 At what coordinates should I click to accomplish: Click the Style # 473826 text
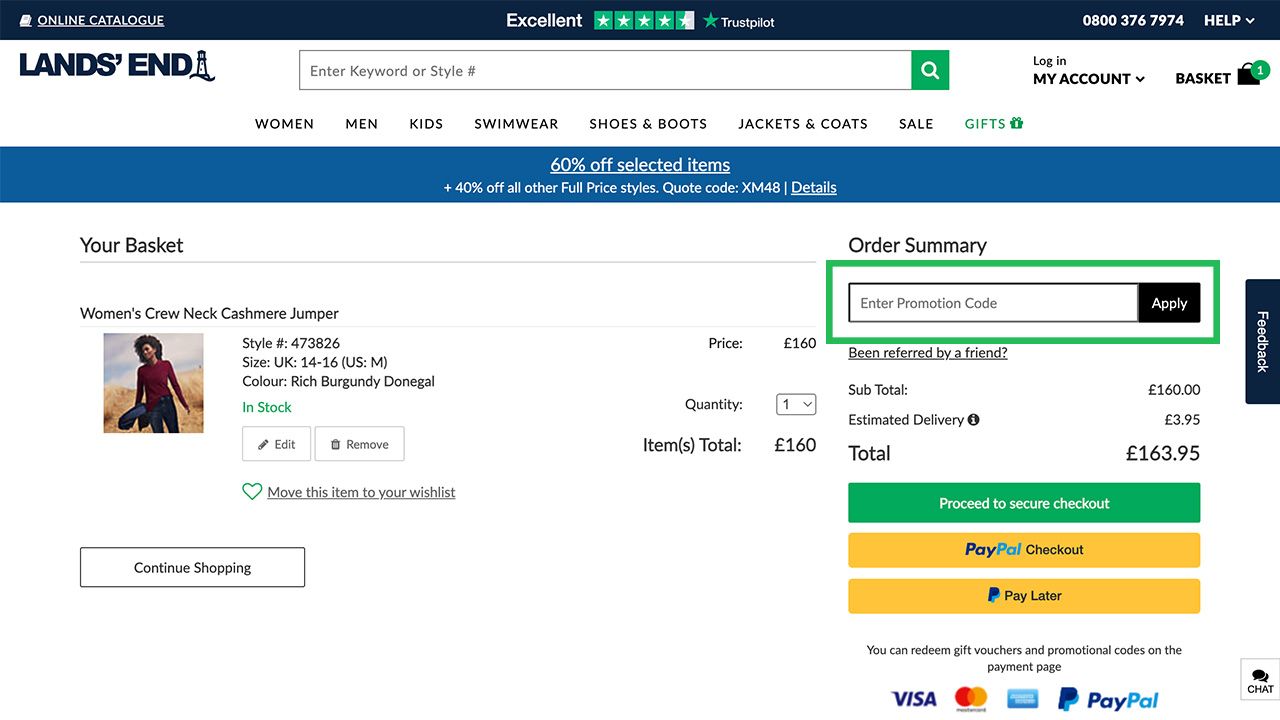291,343
